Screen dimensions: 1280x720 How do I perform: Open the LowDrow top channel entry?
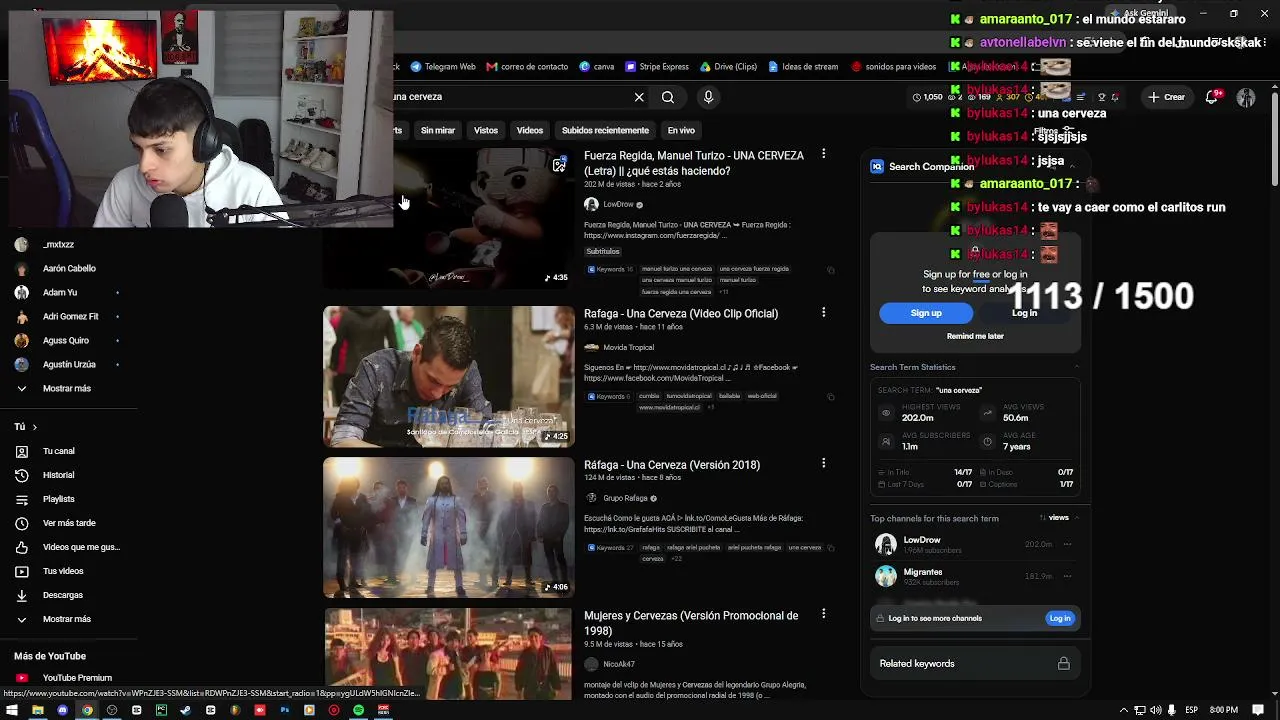922,540
